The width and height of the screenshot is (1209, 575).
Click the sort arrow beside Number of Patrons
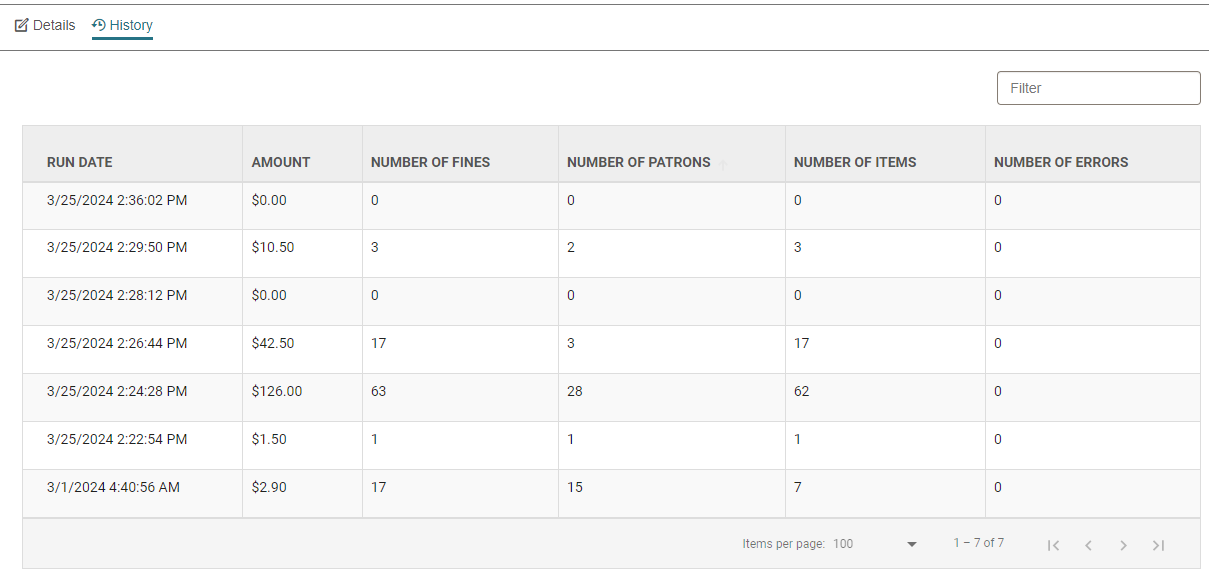click(723, 163)
